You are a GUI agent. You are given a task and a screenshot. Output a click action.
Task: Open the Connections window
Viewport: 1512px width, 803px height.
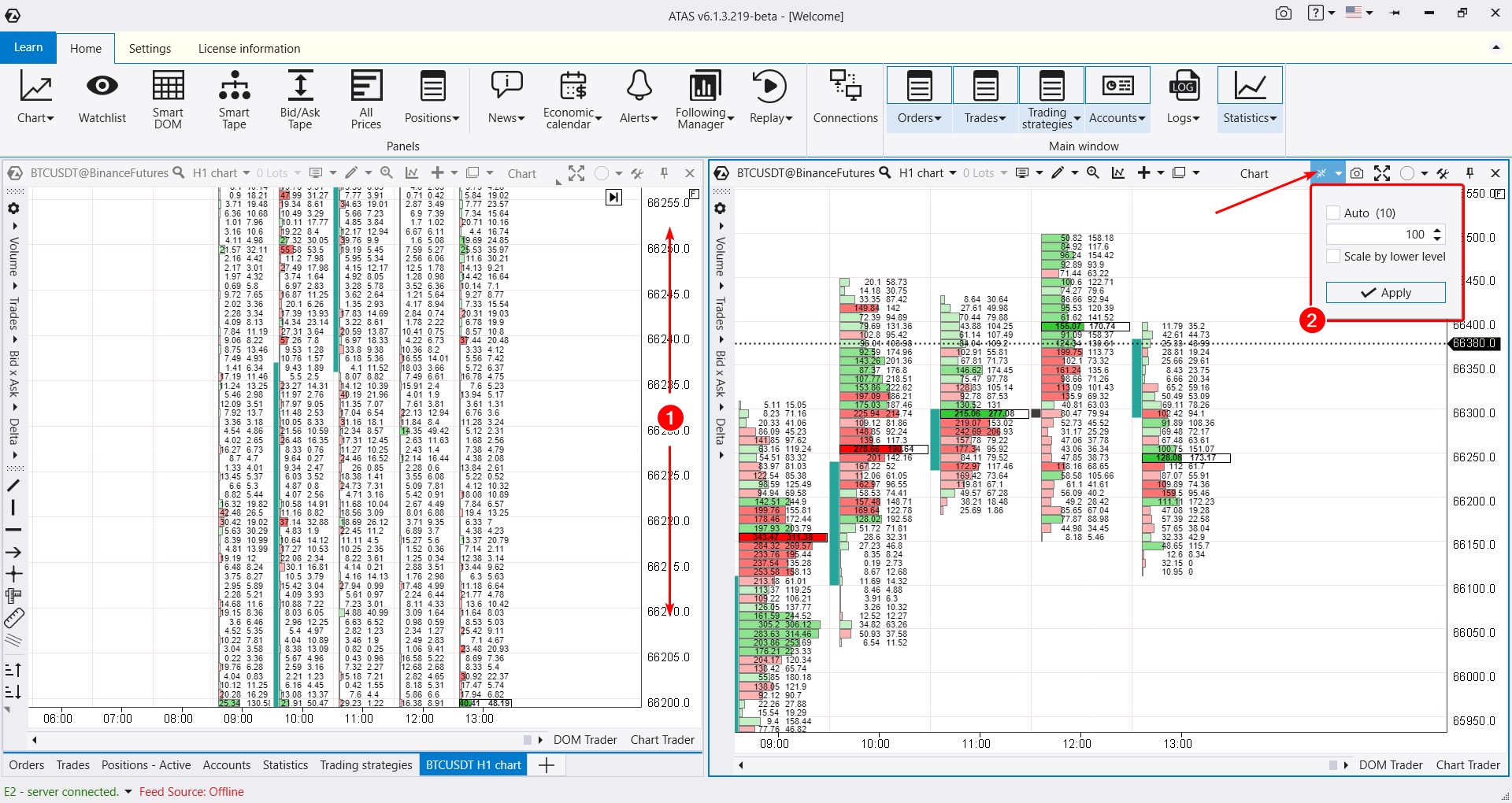pos(845,99)
